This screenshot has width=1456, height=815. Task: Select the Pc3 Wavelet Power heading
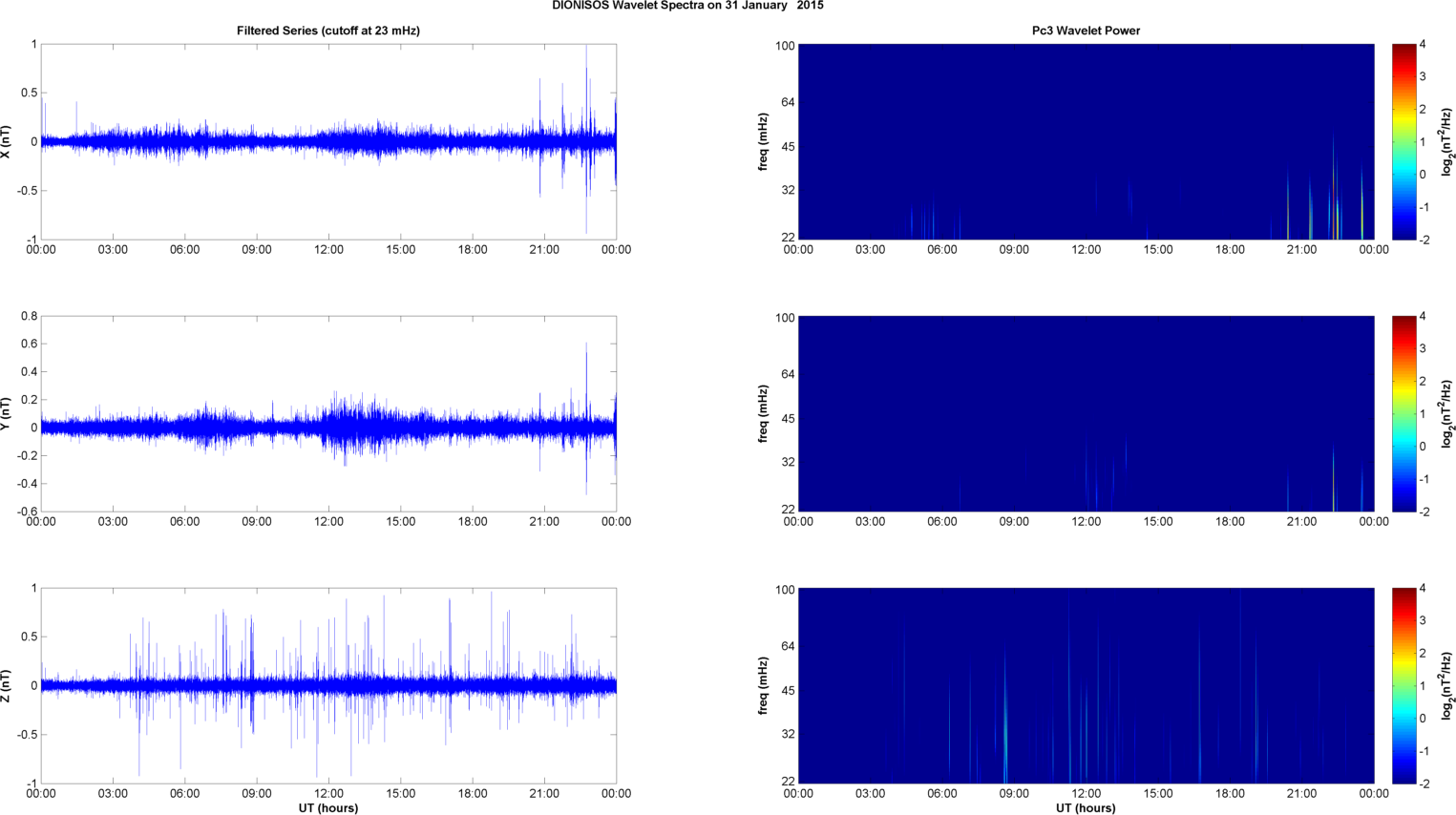(1086, 31)
